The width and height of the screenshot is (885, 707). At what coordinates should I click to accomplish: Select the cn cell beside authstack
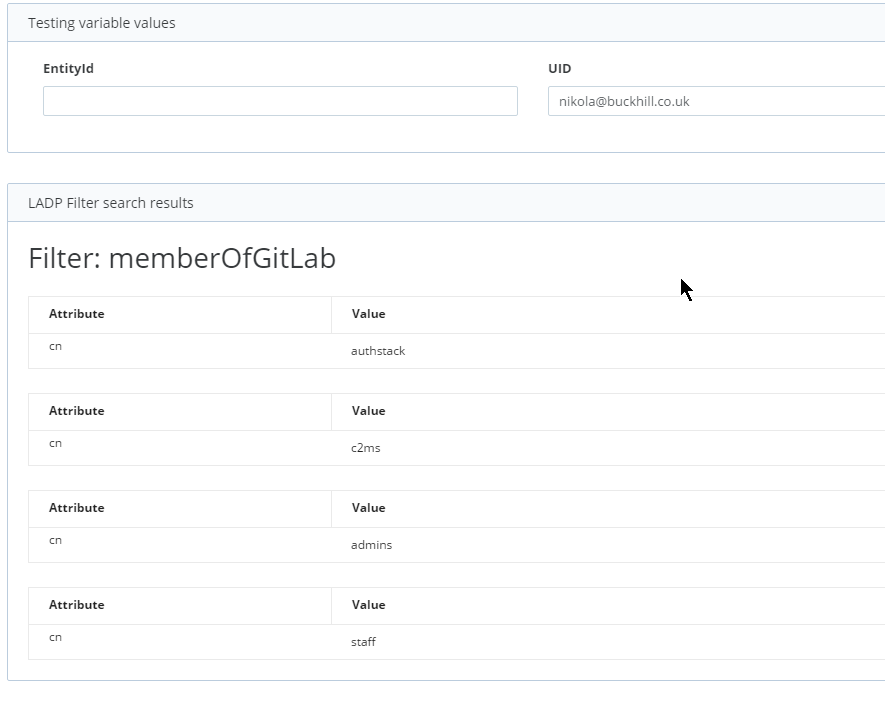[179, 351]
